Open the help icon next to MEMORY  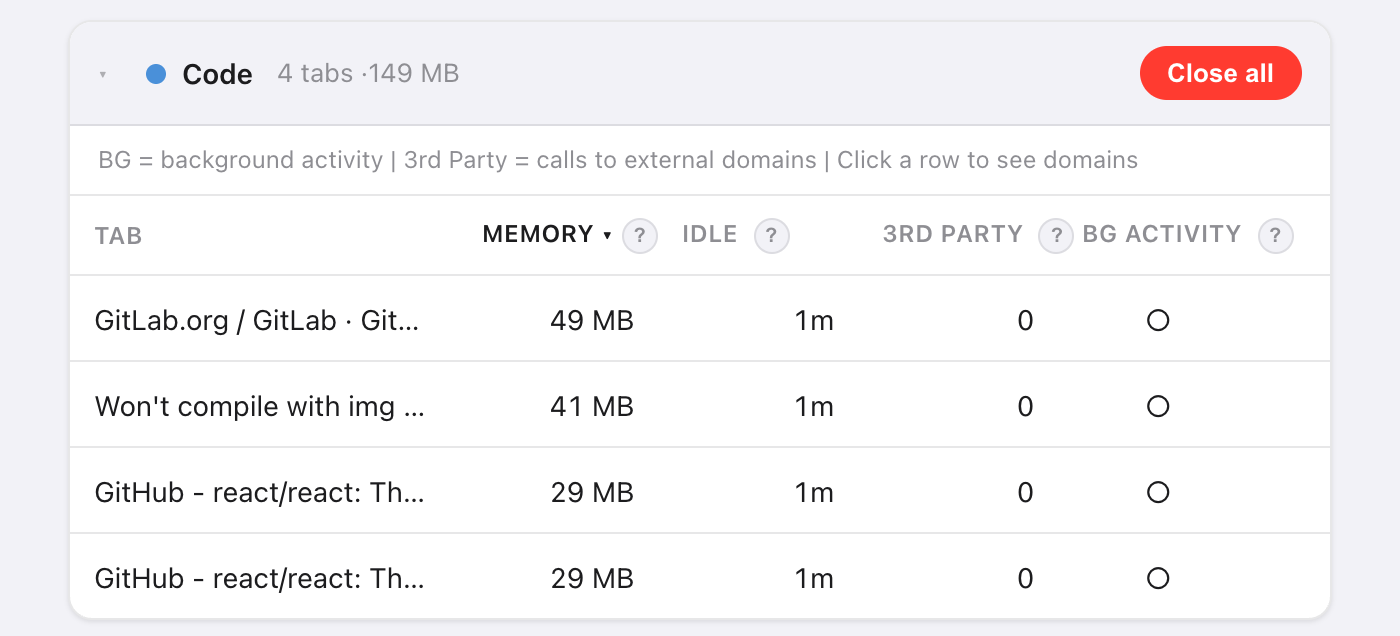[x=640, y=236]
